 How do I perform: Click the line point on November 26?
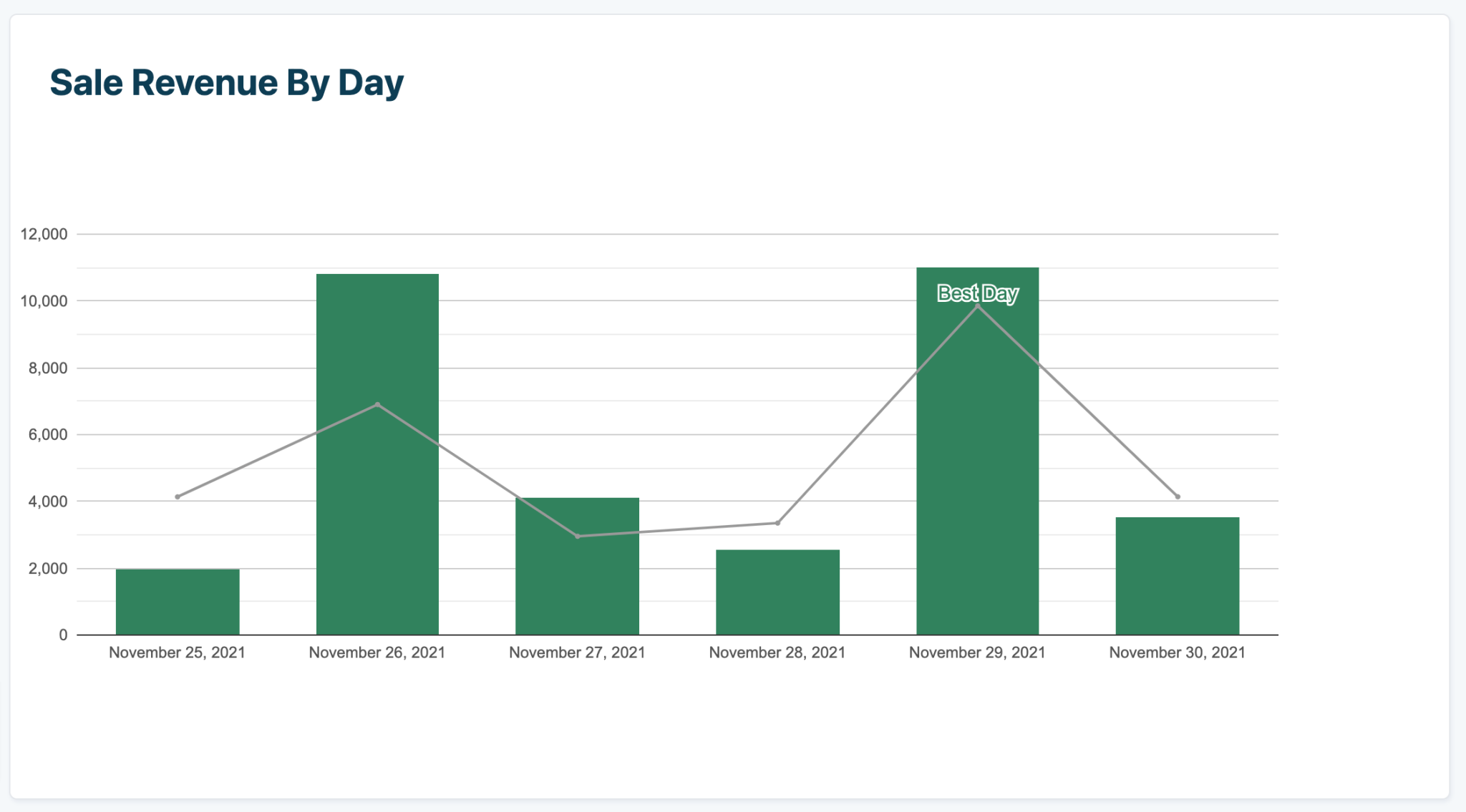tap(377, 405)
